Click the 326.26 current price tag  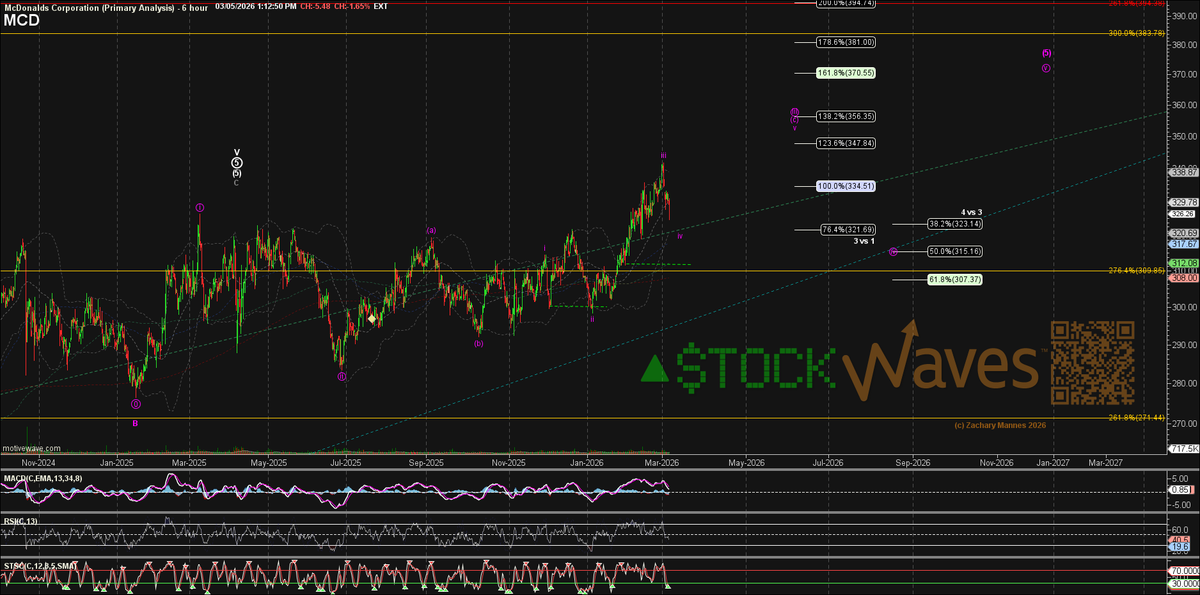coord(1183,213)
